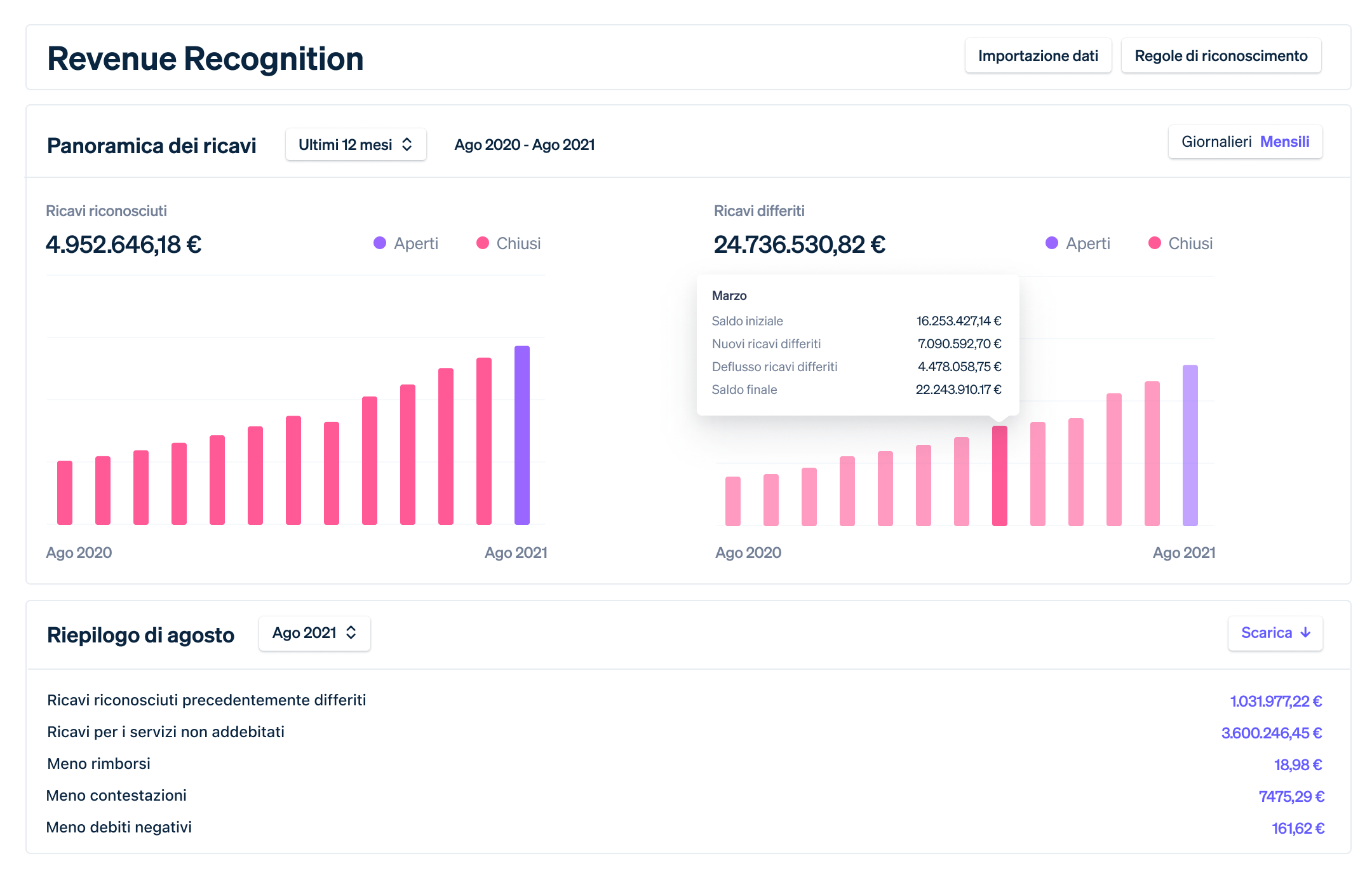Click the 'Saldo iniziale' value 16.253.427,14 €
Image resolution: width=1372 pixels, height=882 pixels.
(958, 321)
